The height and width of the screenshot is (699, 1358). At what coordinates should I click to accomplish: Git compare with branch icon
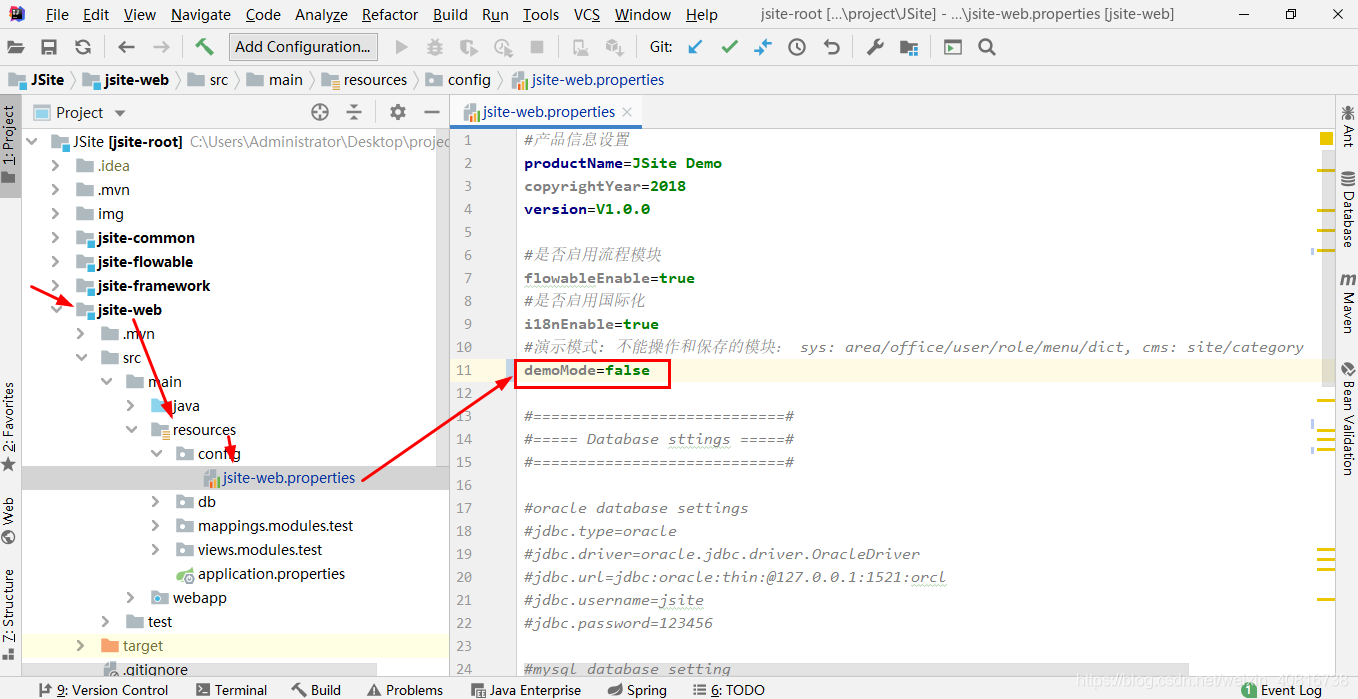[763, 47]
